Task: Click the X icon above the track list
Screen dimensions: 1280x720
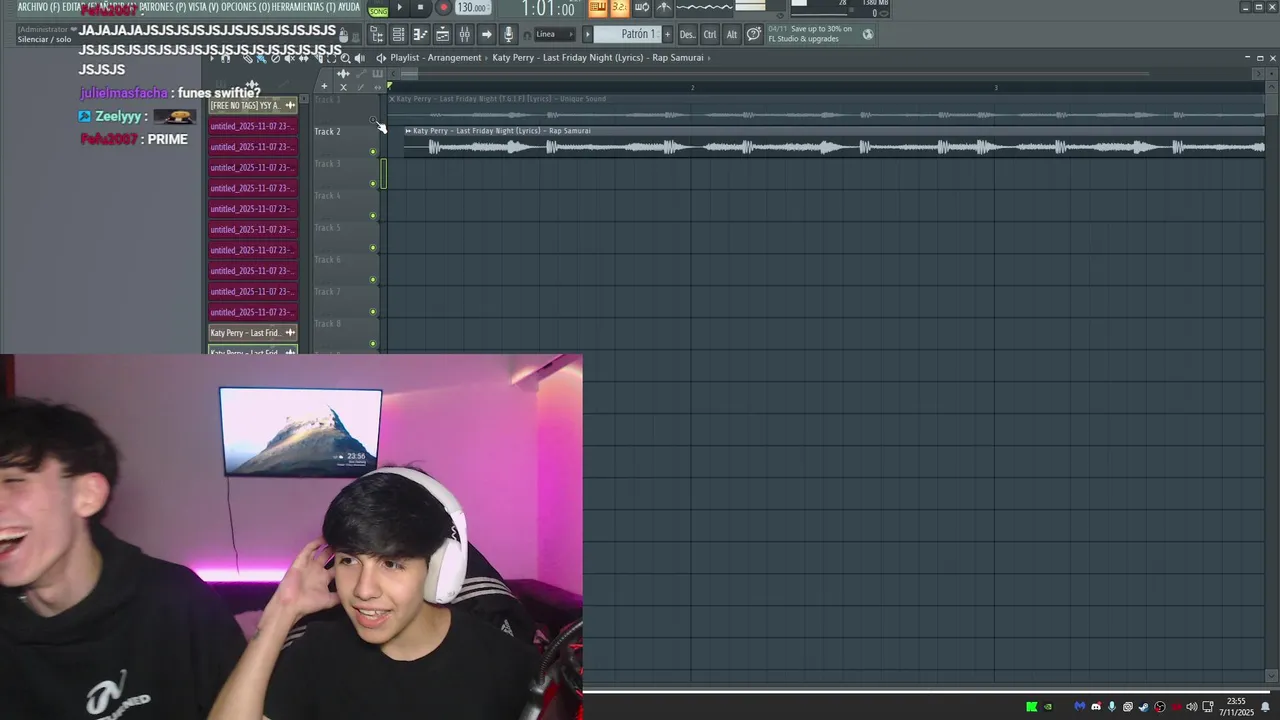Action: coord(343,87)
